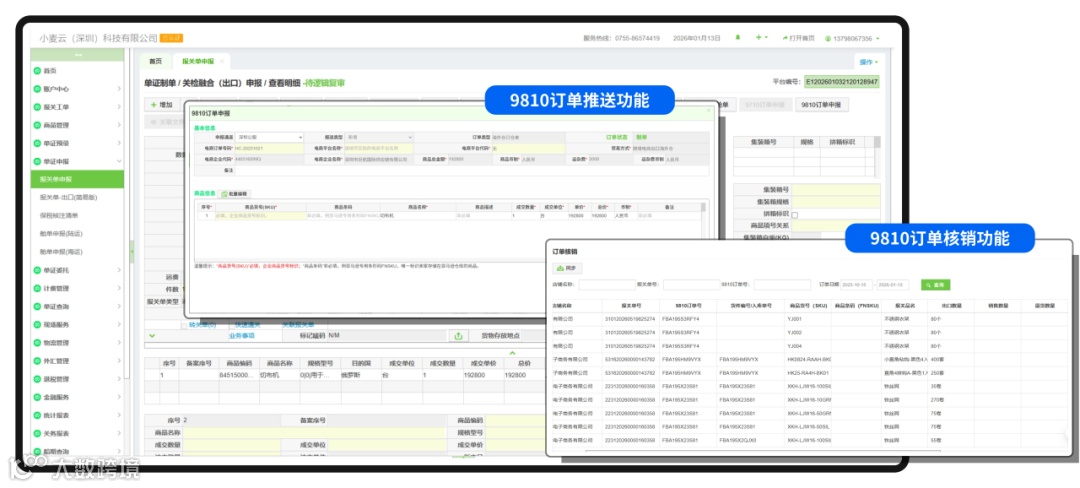
Task: Expand 计费管理 using its chevron
Action: (x=119, y=288)
